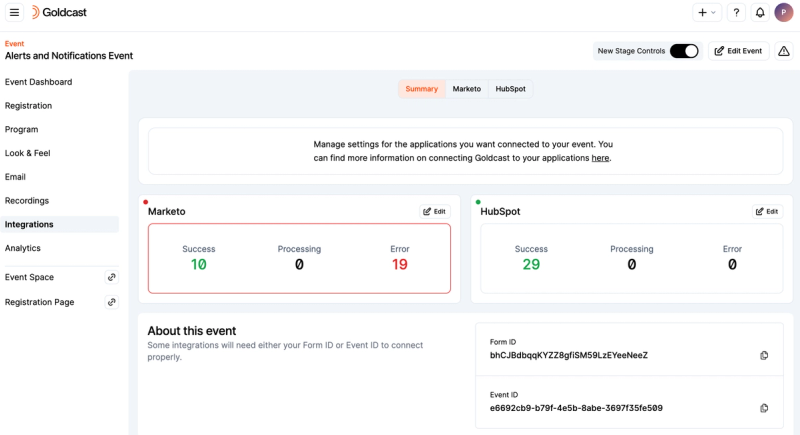The height and width of the screenshot is (435, 800).
Task: Switch to the Marketo tab
Action: pos(466,89)
